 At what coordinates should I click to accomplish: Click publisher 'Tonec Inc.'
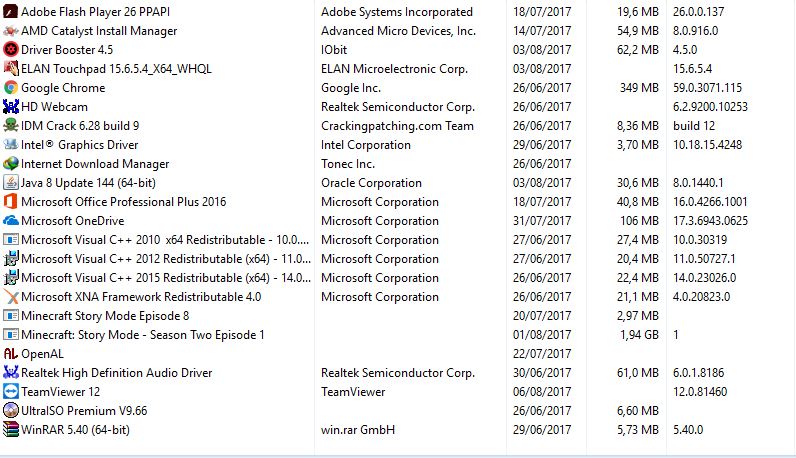tap(348, 164)
